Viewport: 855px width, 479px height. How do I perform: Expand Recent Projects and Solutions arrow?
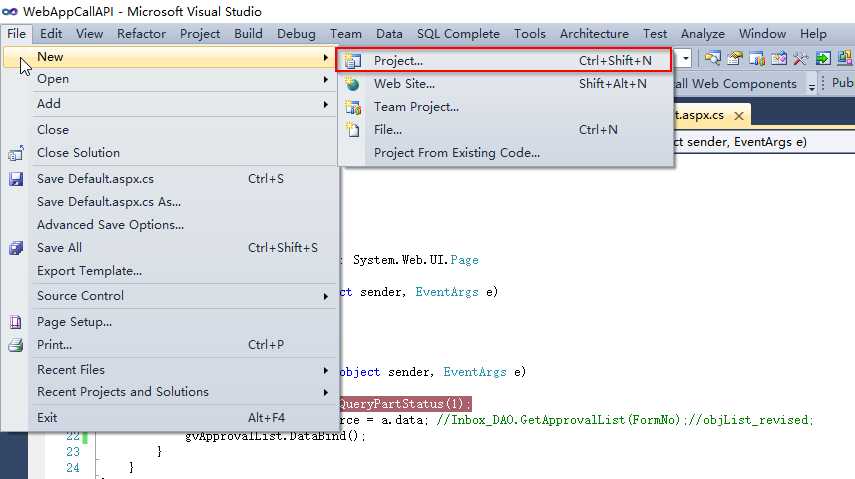[326, 392]
